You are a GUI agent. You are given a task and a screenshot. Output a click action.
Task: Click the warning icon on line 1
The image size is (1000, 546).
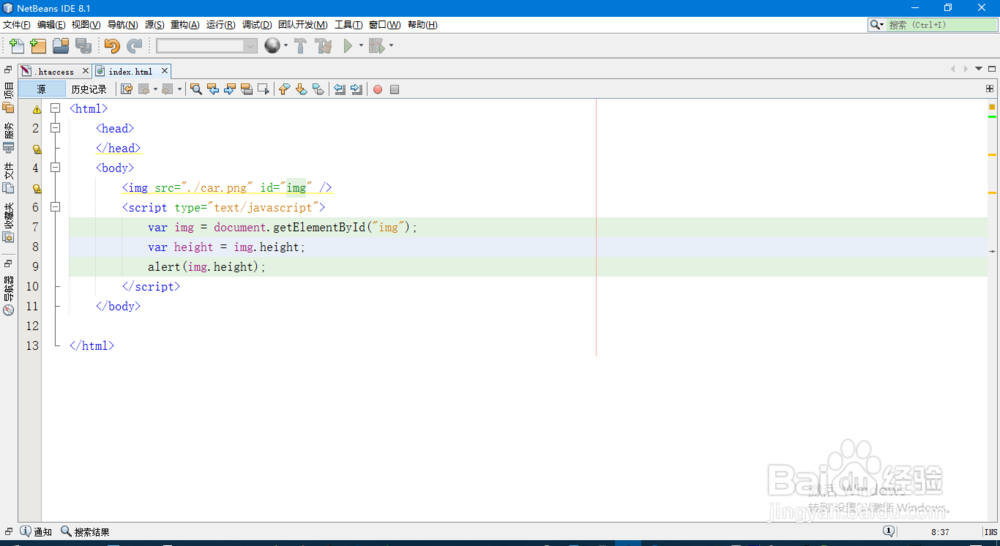coord(37,110)
